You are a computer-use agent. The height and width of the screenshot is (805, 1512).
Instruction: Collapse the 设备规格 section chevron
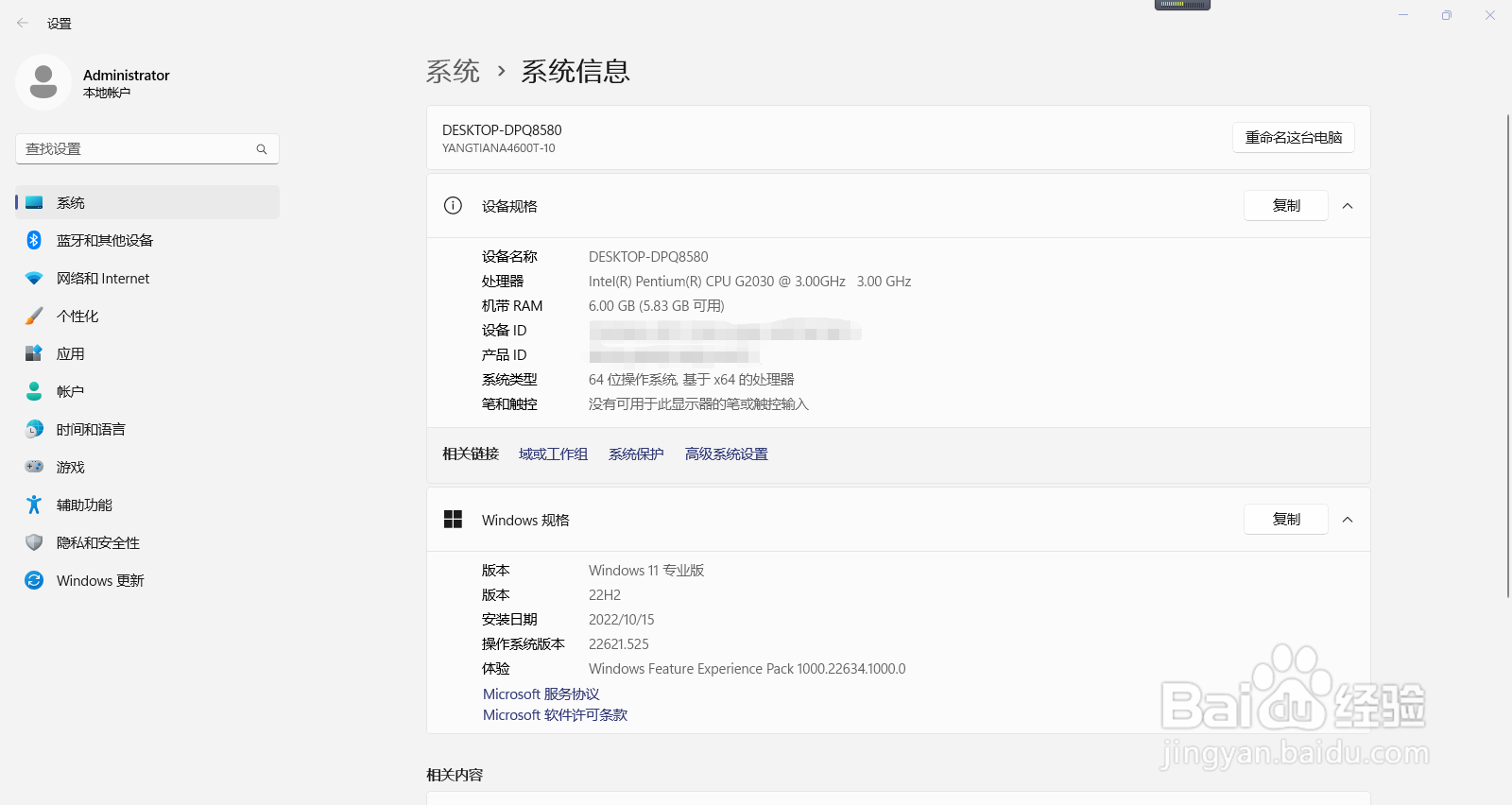coord(1348,206)
